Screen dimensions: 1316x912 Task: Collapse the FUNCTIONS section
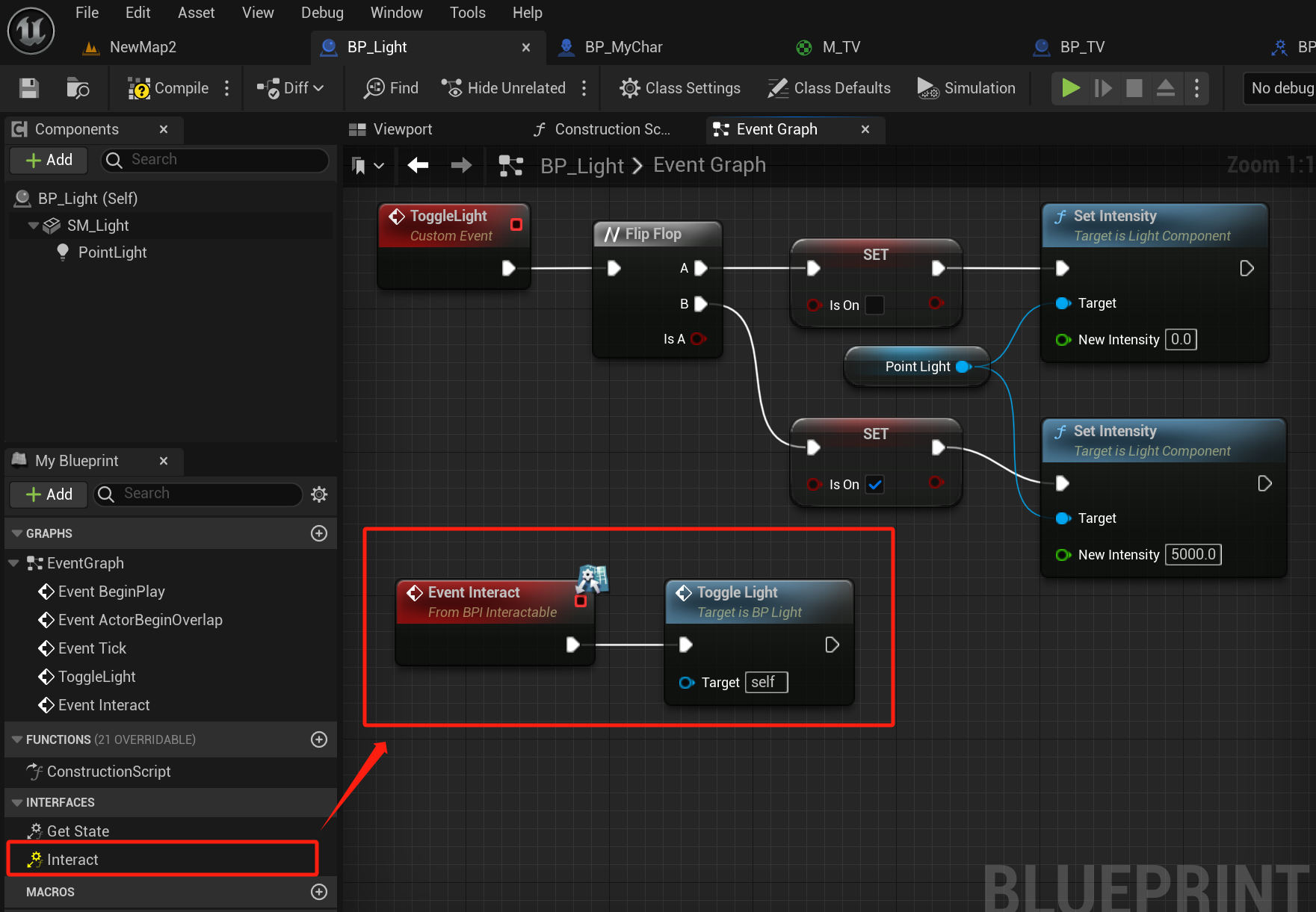click(x=16, y=739)
